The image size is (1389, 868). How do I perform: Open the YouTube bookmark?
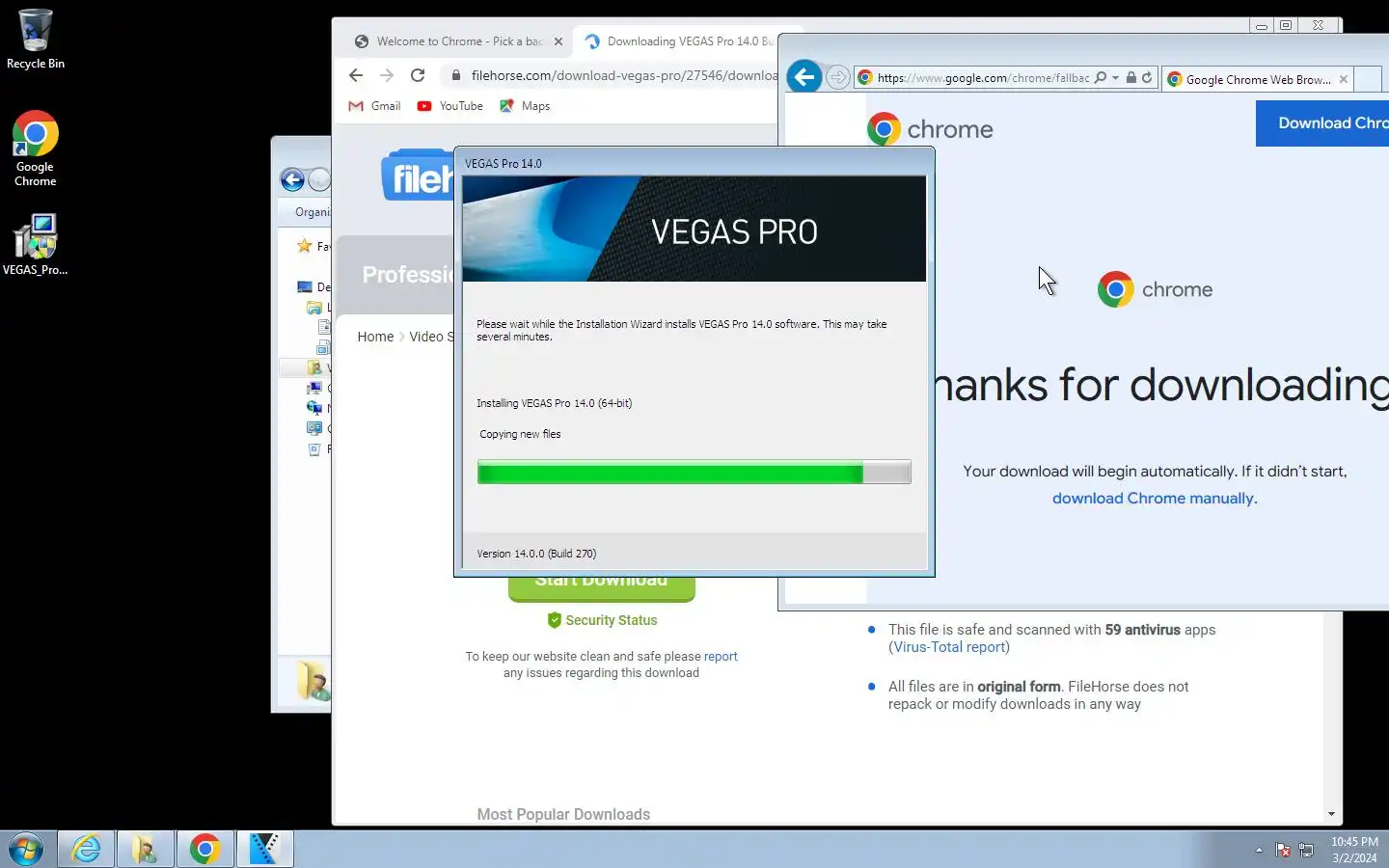point(449,106)
